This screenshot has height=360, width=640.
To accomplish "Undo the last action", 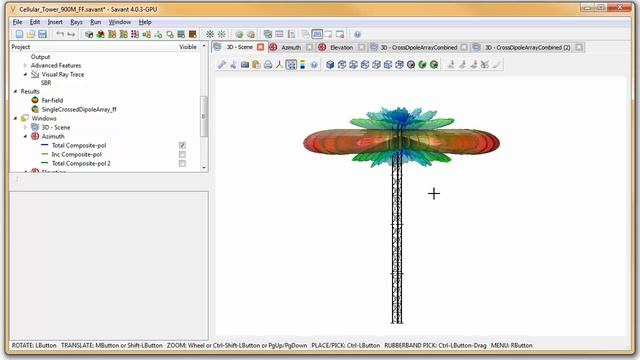I will pyautogui.click(x=60, y=34).
